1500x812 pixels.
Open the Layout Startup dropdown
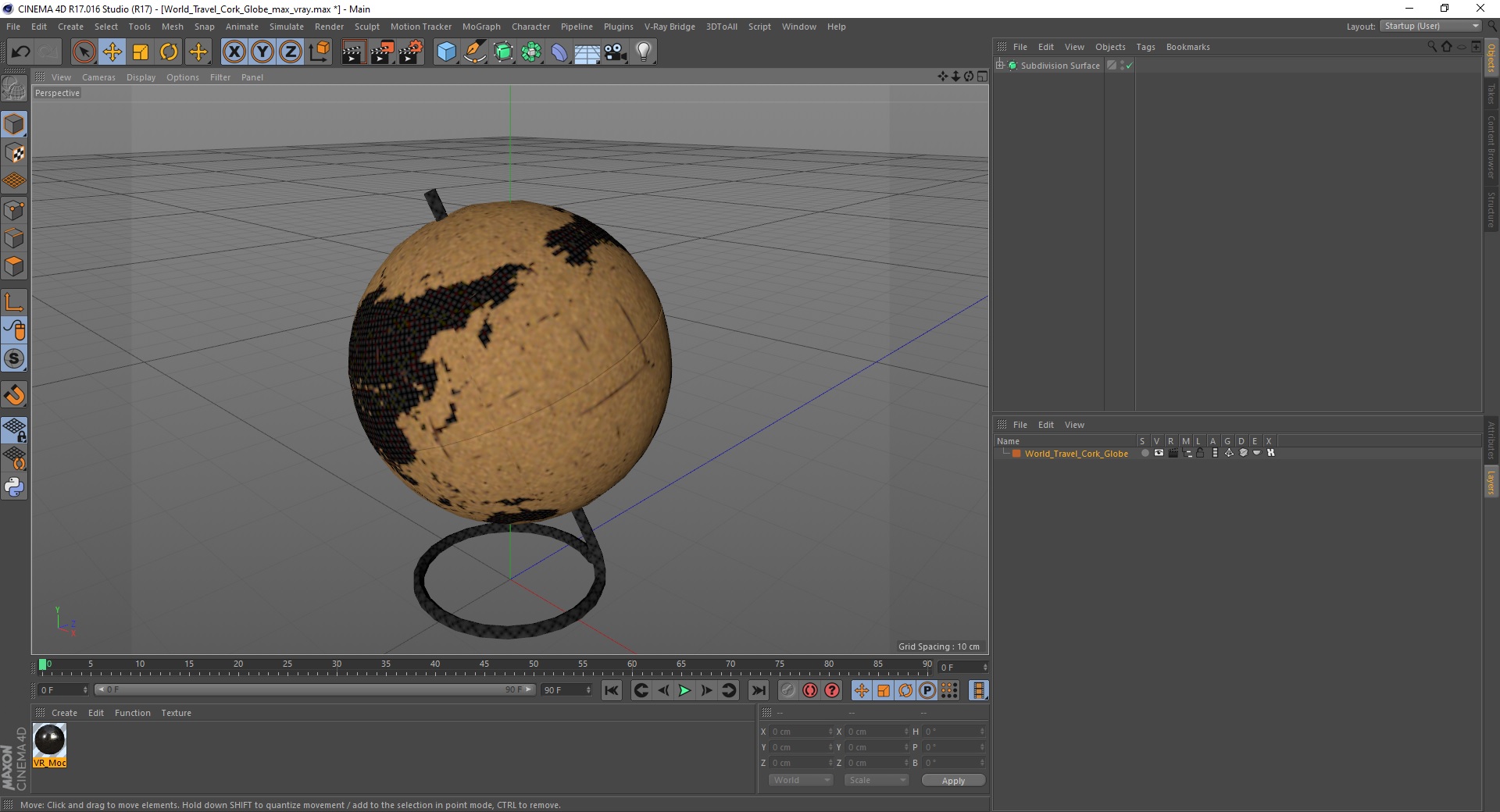pyautogui.click(x=1431, y=27)
